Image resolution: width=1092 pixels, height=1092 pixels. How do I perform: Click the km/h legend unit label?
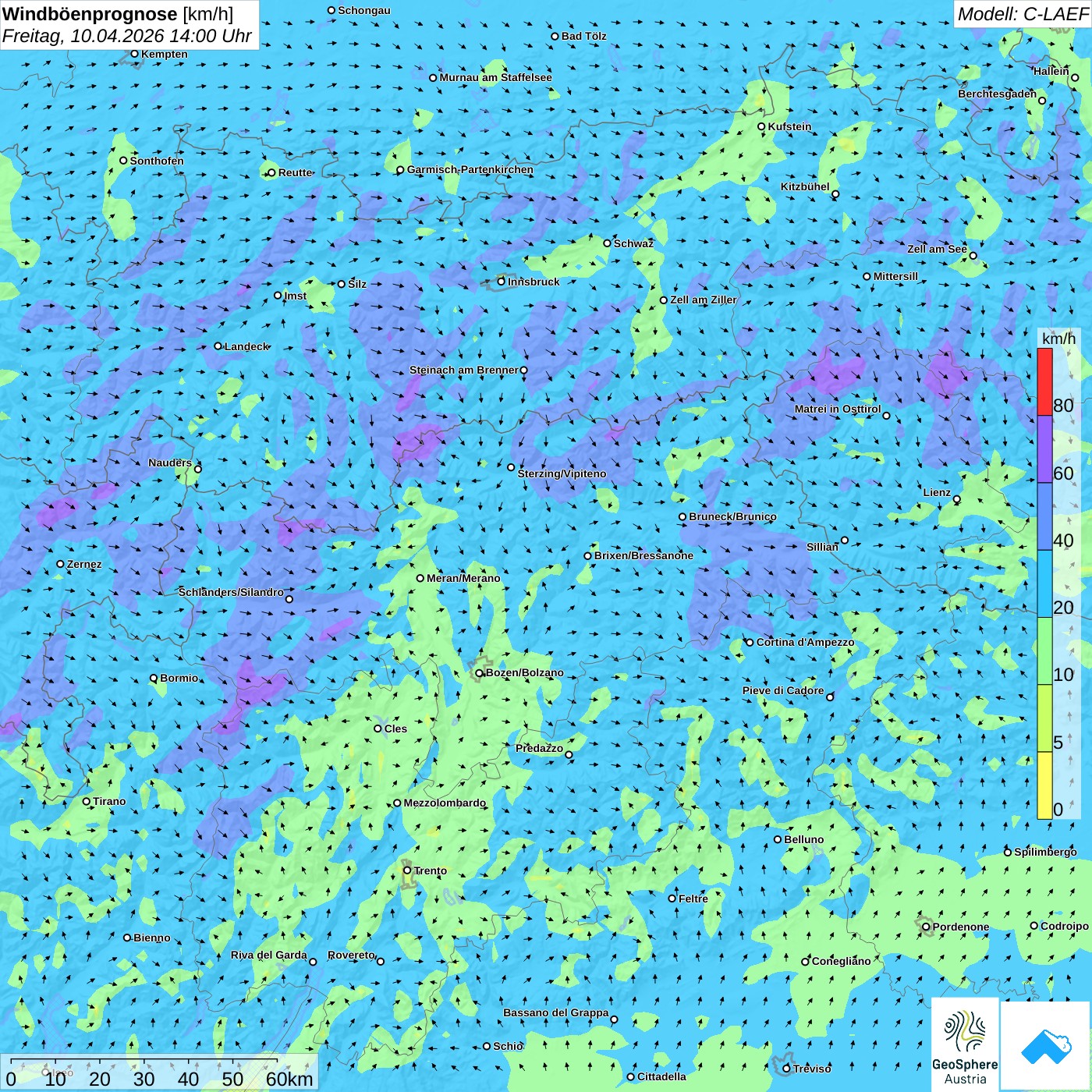(1058, 339)
